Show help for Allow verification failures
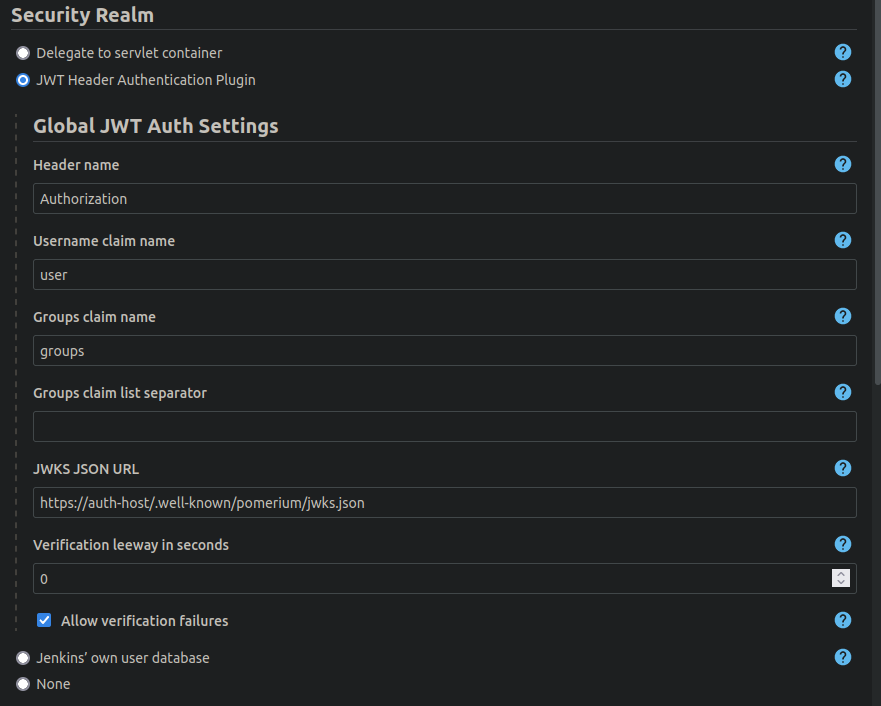This screenshot has width=881, height=706. pos(842,620)
